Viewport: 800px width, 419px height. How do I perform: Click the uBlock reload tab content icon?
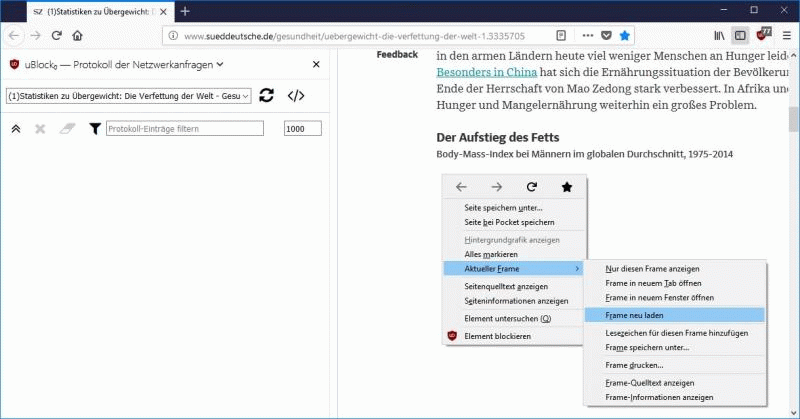pos(266,96)
